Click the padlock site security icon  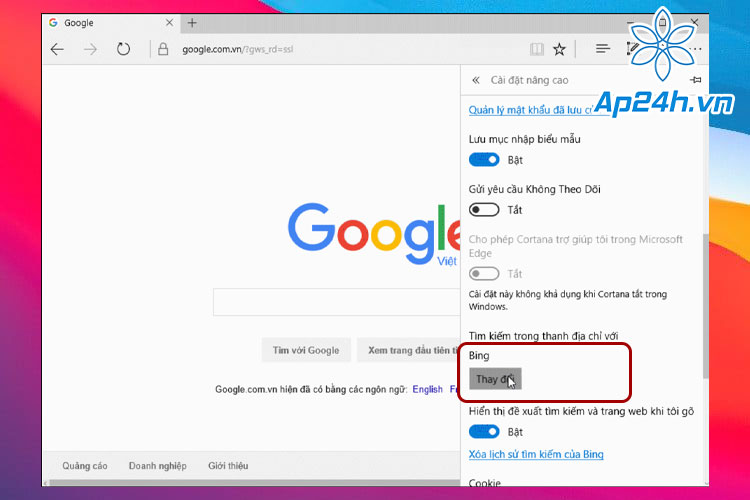[163, 49]
